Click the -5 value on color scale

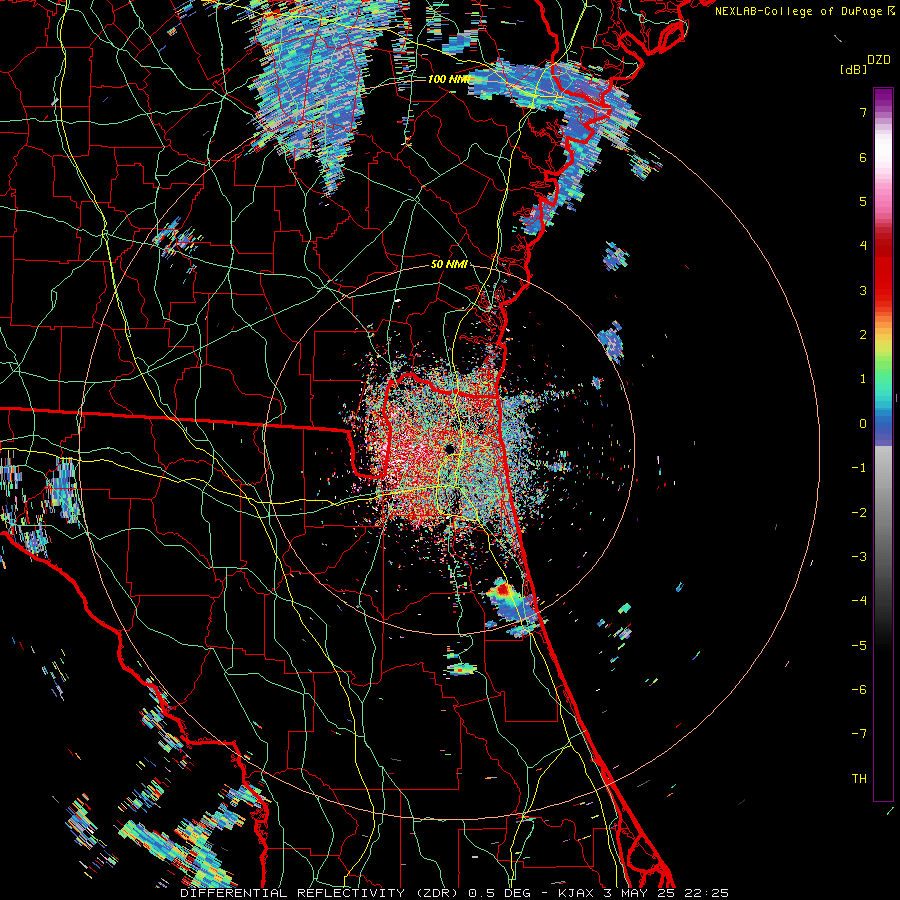[x=859, y=646]
